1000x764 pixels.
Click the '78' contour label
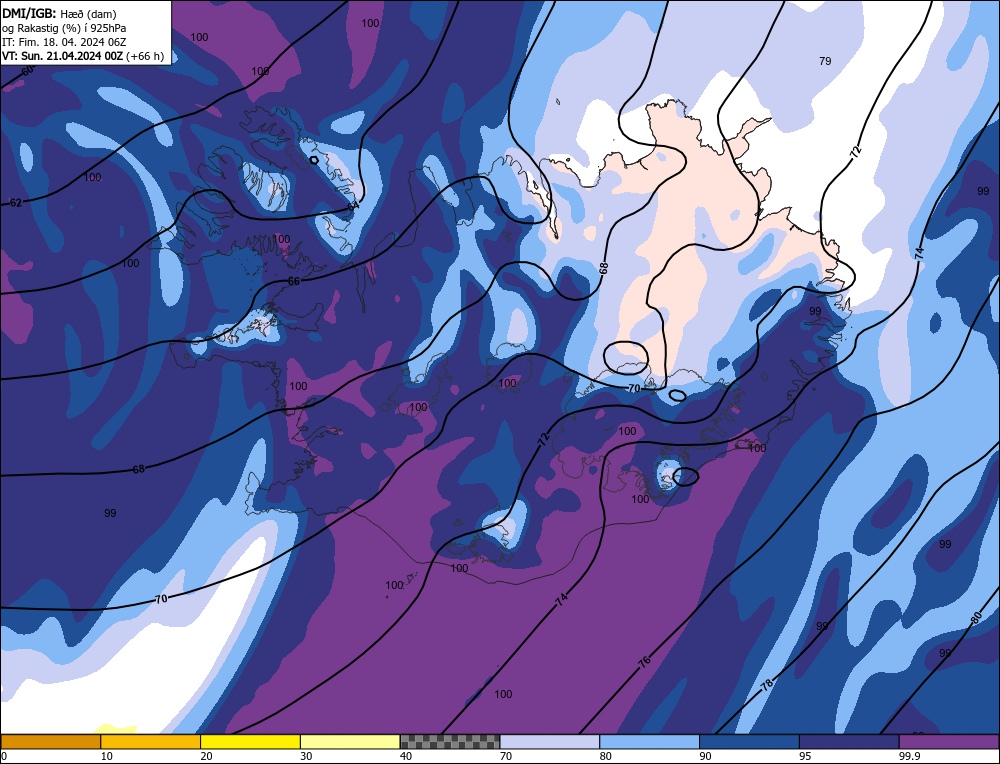[x=767, y=686]
